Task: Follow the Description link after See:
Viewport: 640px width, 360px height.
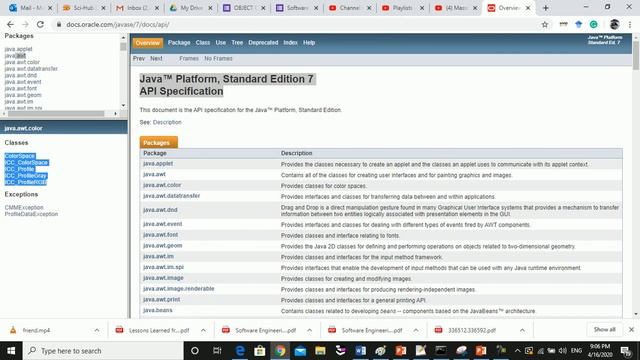Action: tap(167, 122)
